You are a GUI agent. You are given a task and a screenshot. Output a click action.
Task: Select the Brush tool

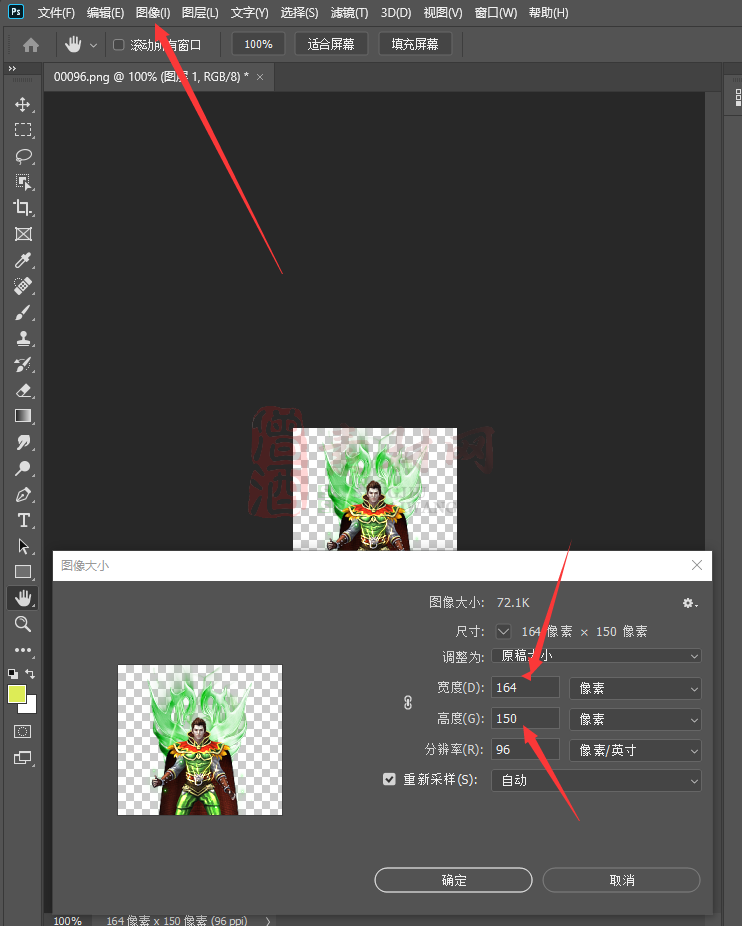coord(23,312)
